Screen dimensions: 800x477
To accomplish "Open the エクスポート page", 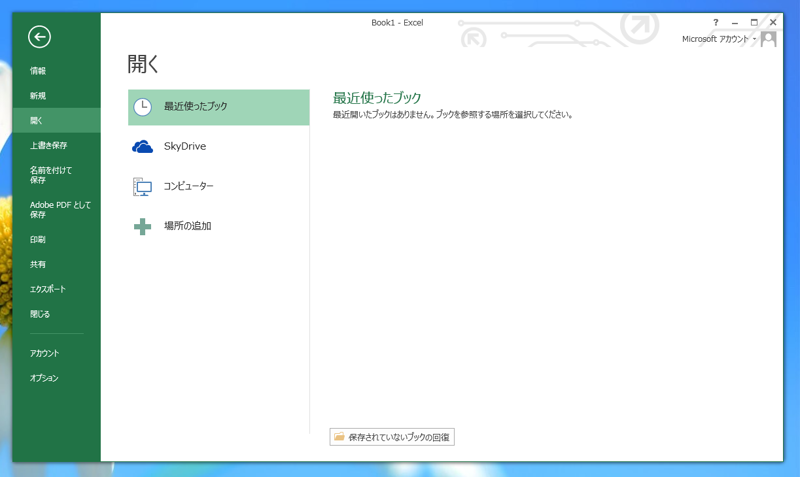I will (x=57, y=289).
